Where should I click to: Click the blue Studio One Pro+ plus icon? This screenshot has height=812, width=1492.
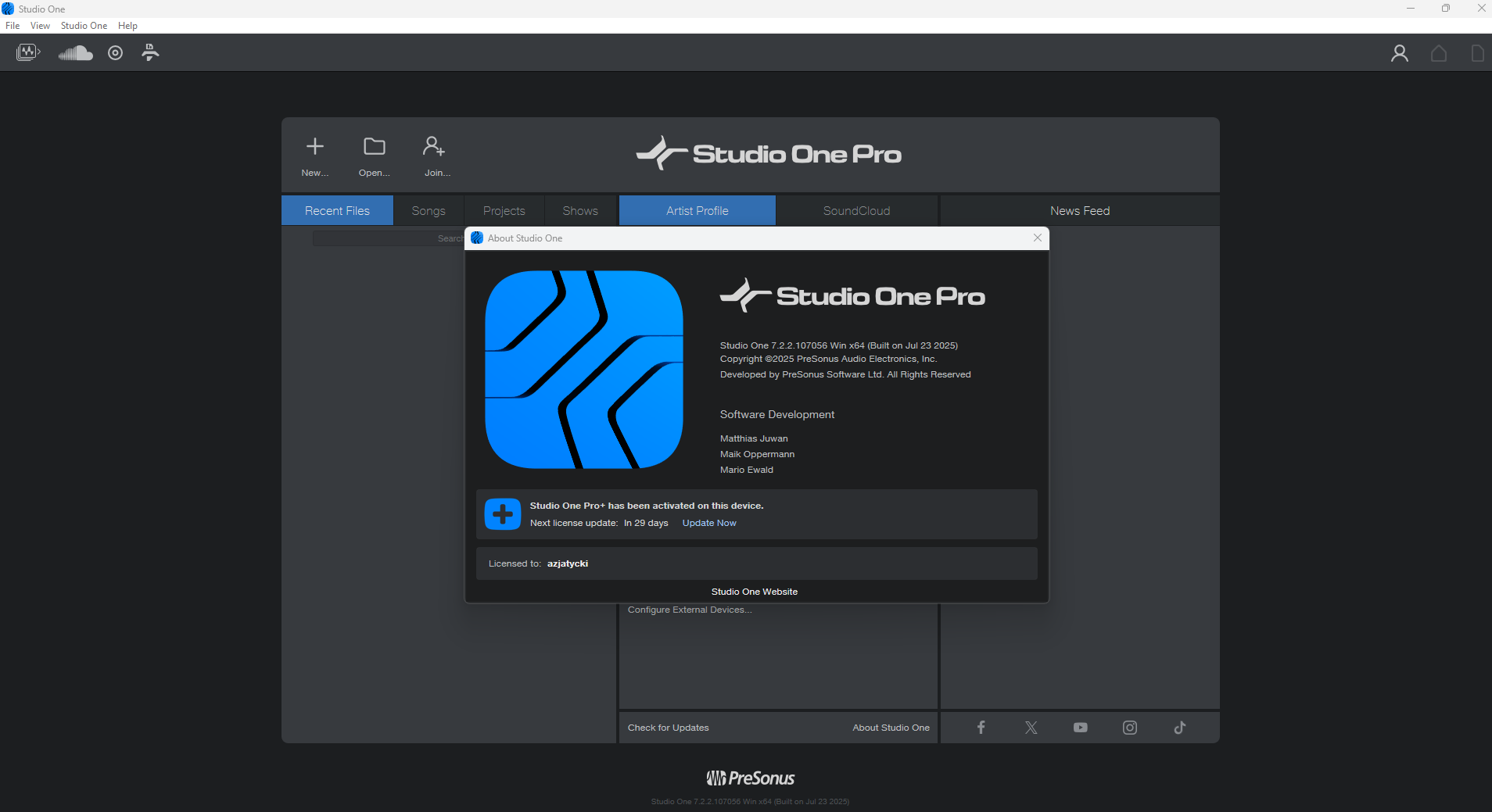[x=503, y=514]
